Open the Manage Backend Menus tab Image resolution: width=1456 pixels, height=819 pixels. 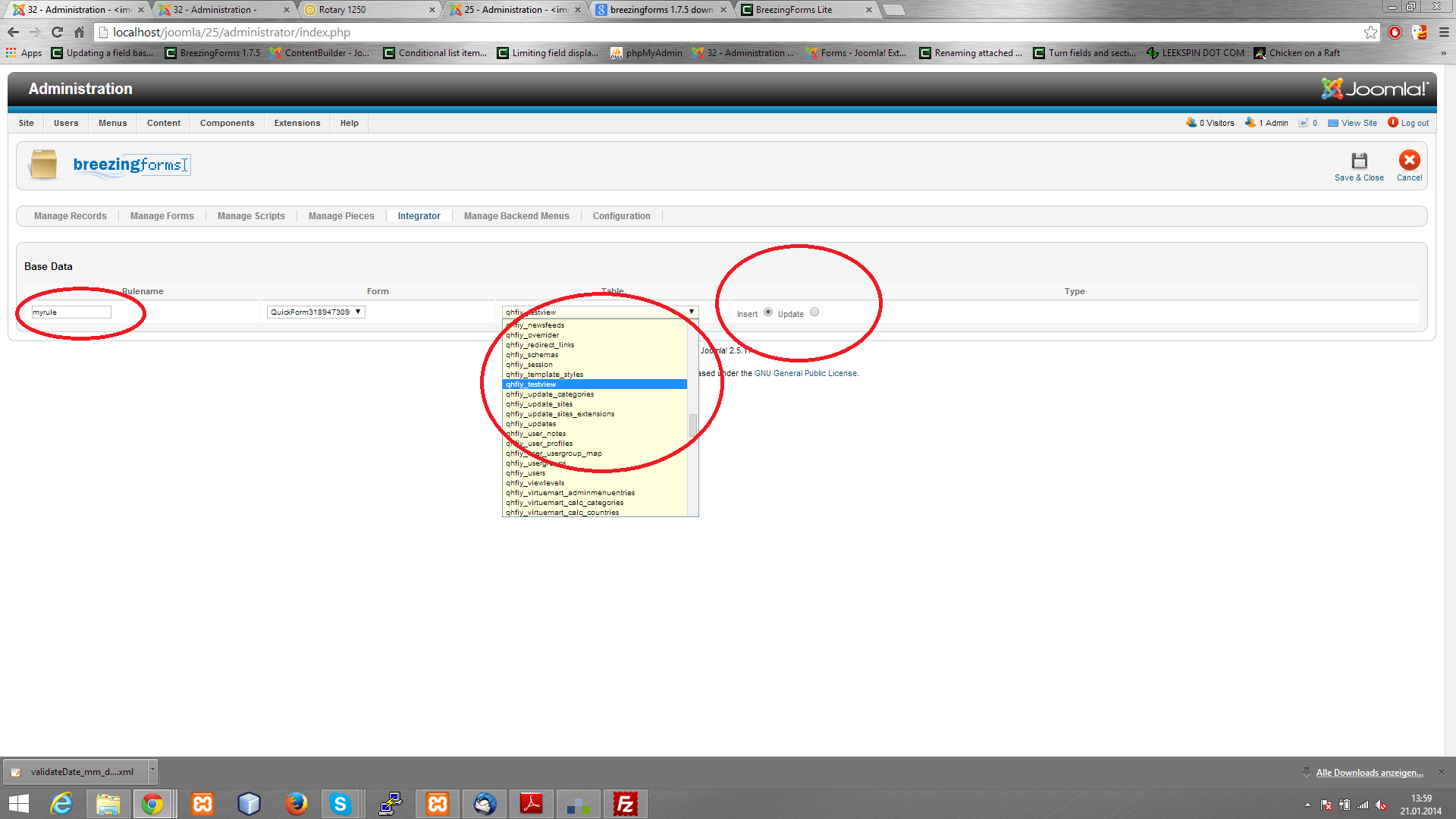point(516,216)
